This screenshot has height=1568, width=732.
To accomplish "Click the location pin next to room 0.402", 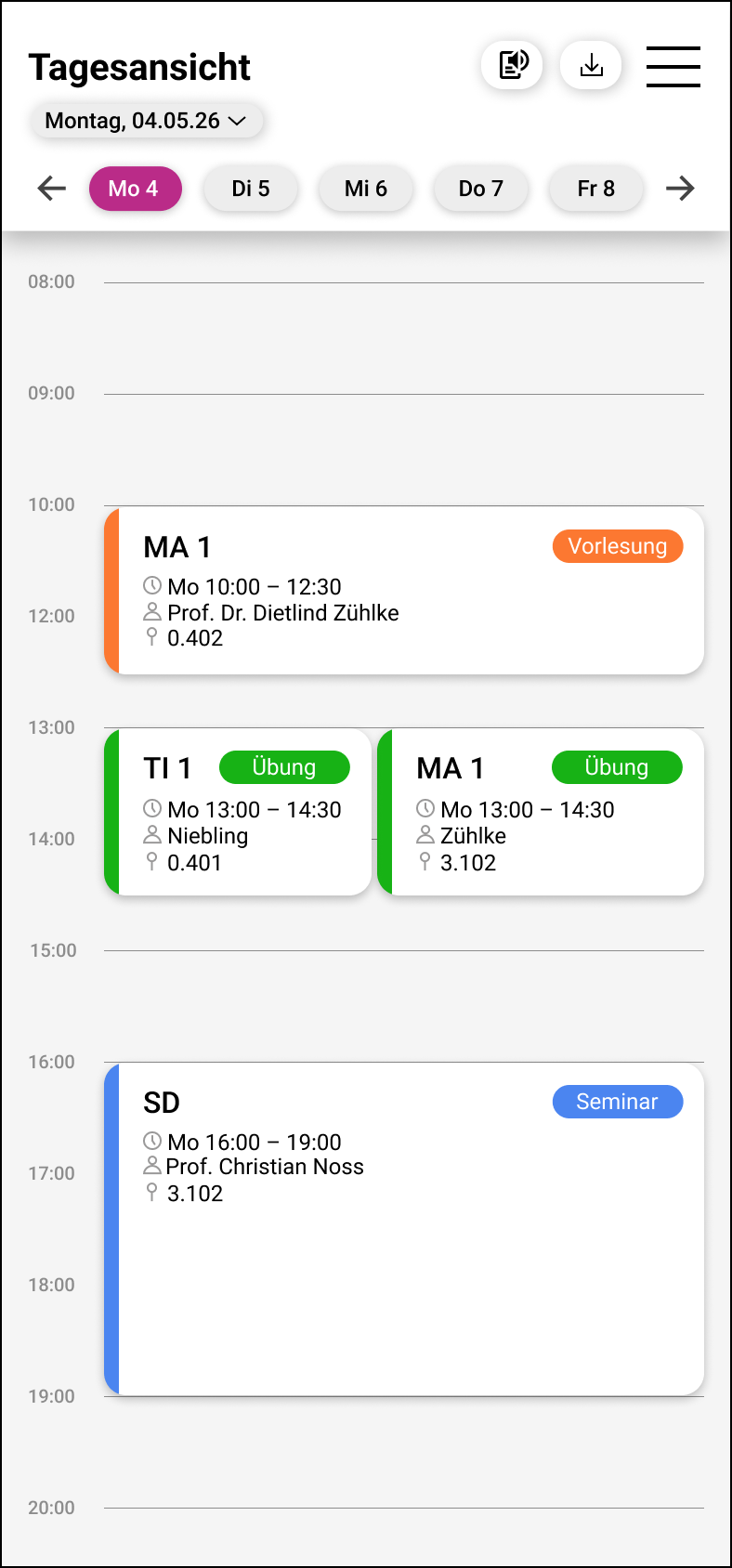I will click(x=152, y=637).
